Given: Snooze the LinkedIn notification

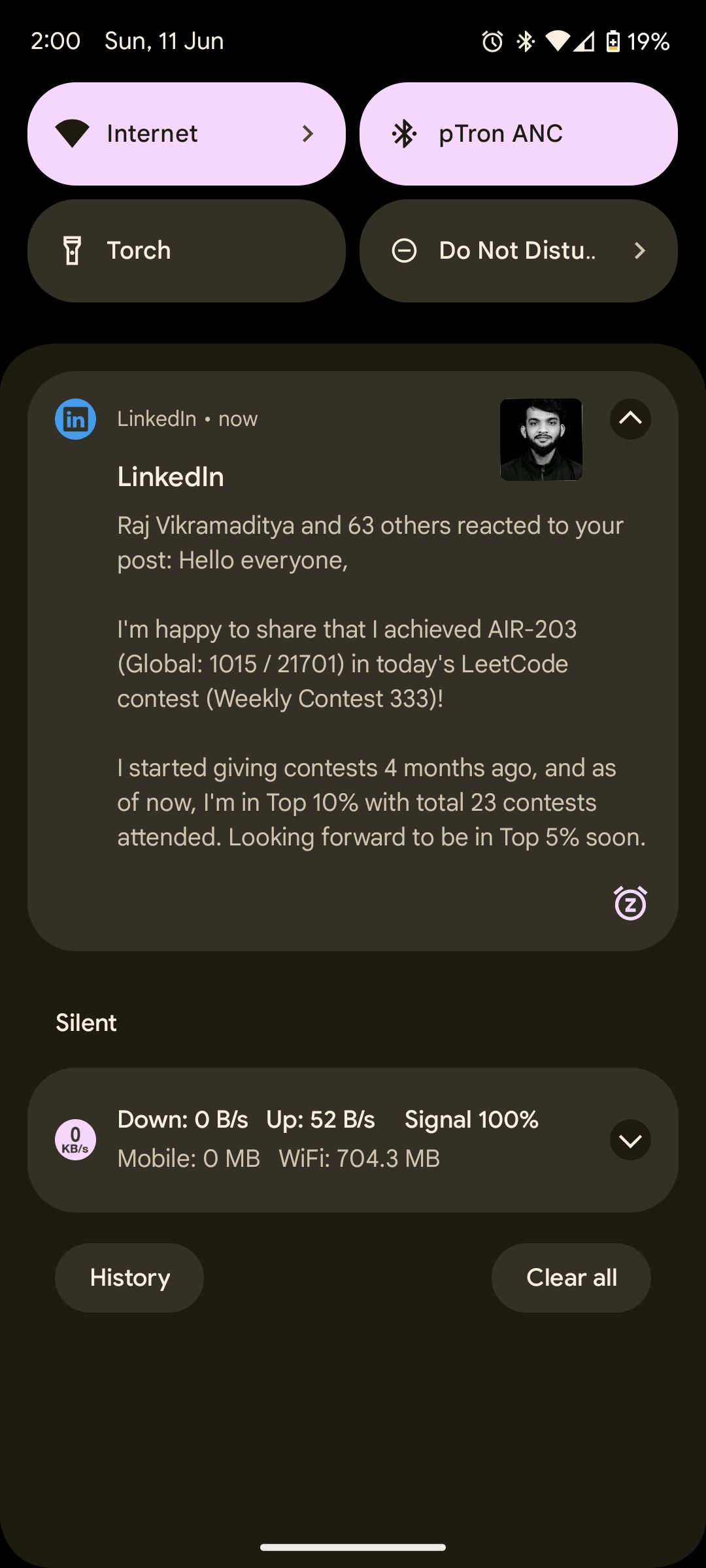Looking at the screenshot, I should (630, 904).
